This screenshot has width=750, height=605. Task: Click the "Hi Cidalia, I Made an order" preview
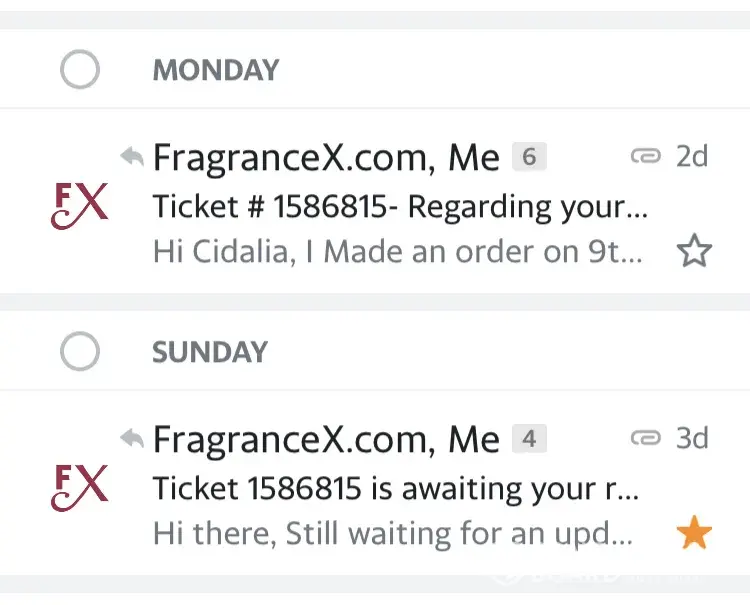point(397,252)
